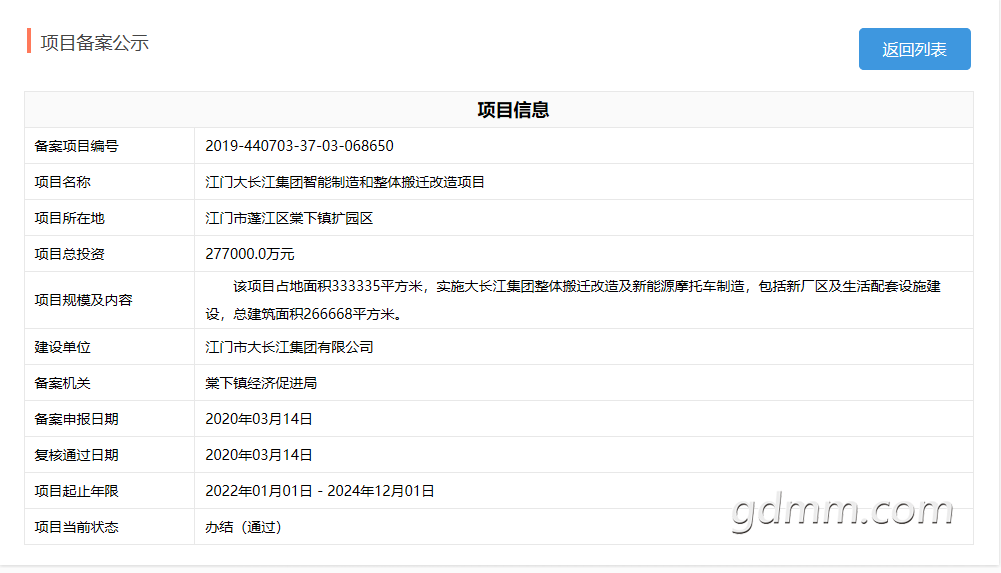
Task: Select authority 棠下镇经济促进局
Action: point(261,383)
